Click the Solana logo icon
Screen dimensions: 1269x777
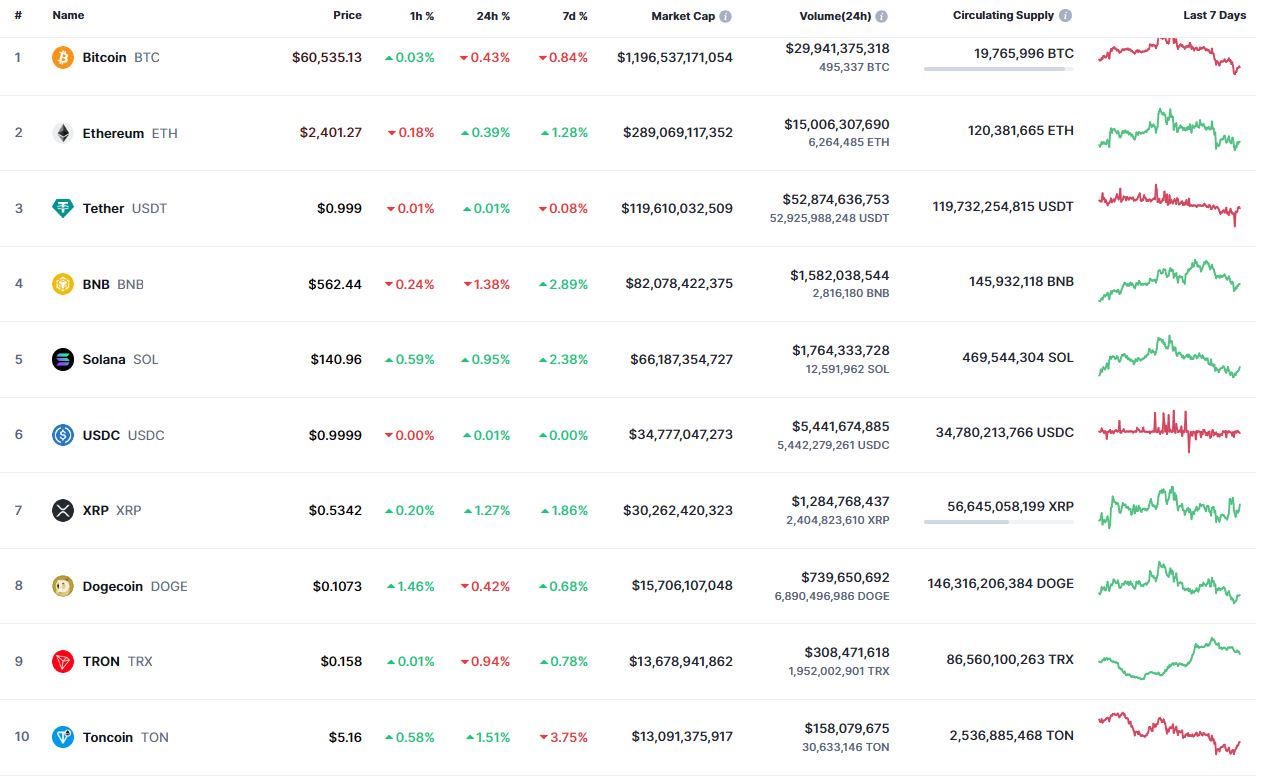pos(63,359)
